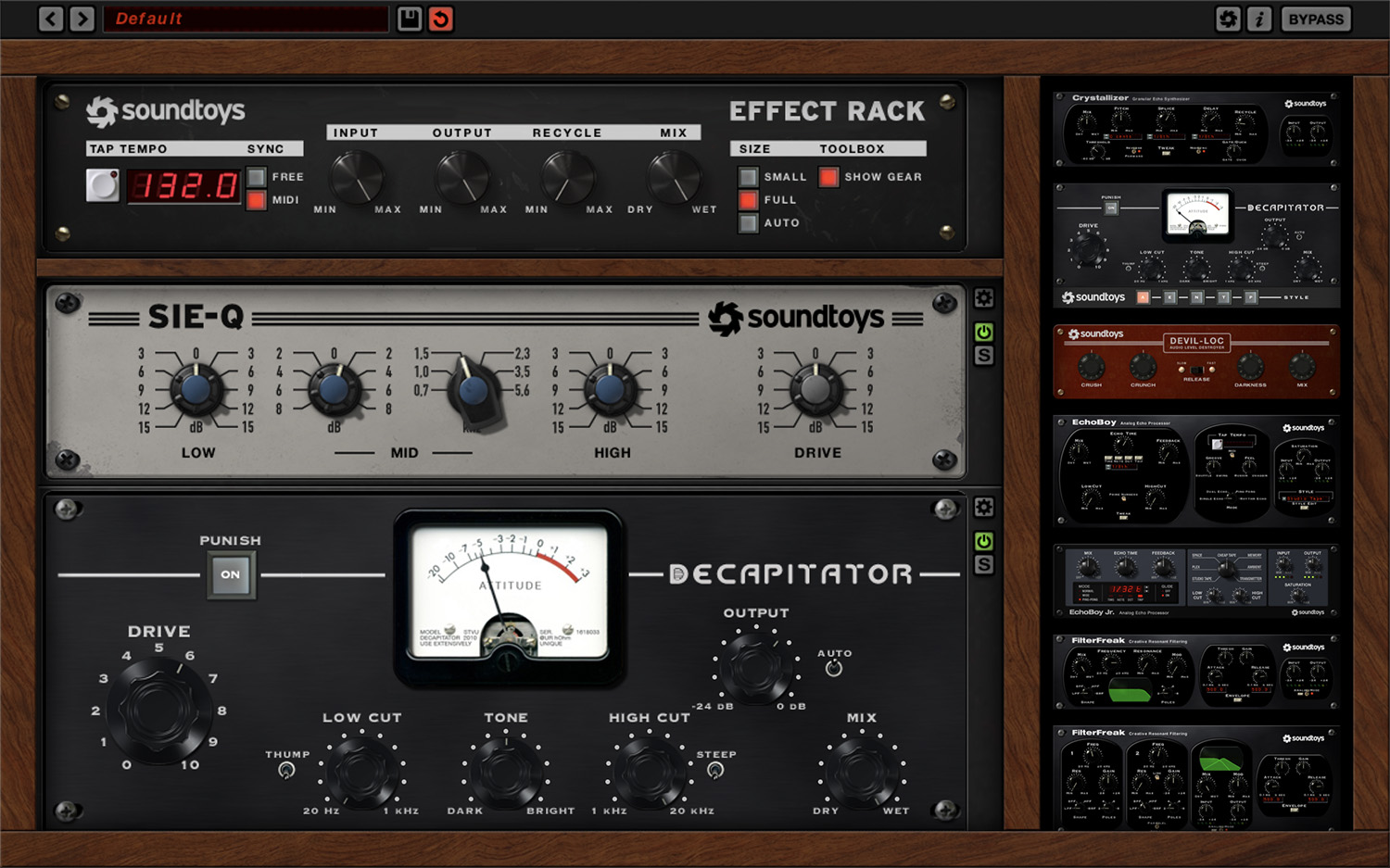The height and width of the screenshot is (868, 1390).
Task: Go to the previous preset arrow
Action: 51,19
